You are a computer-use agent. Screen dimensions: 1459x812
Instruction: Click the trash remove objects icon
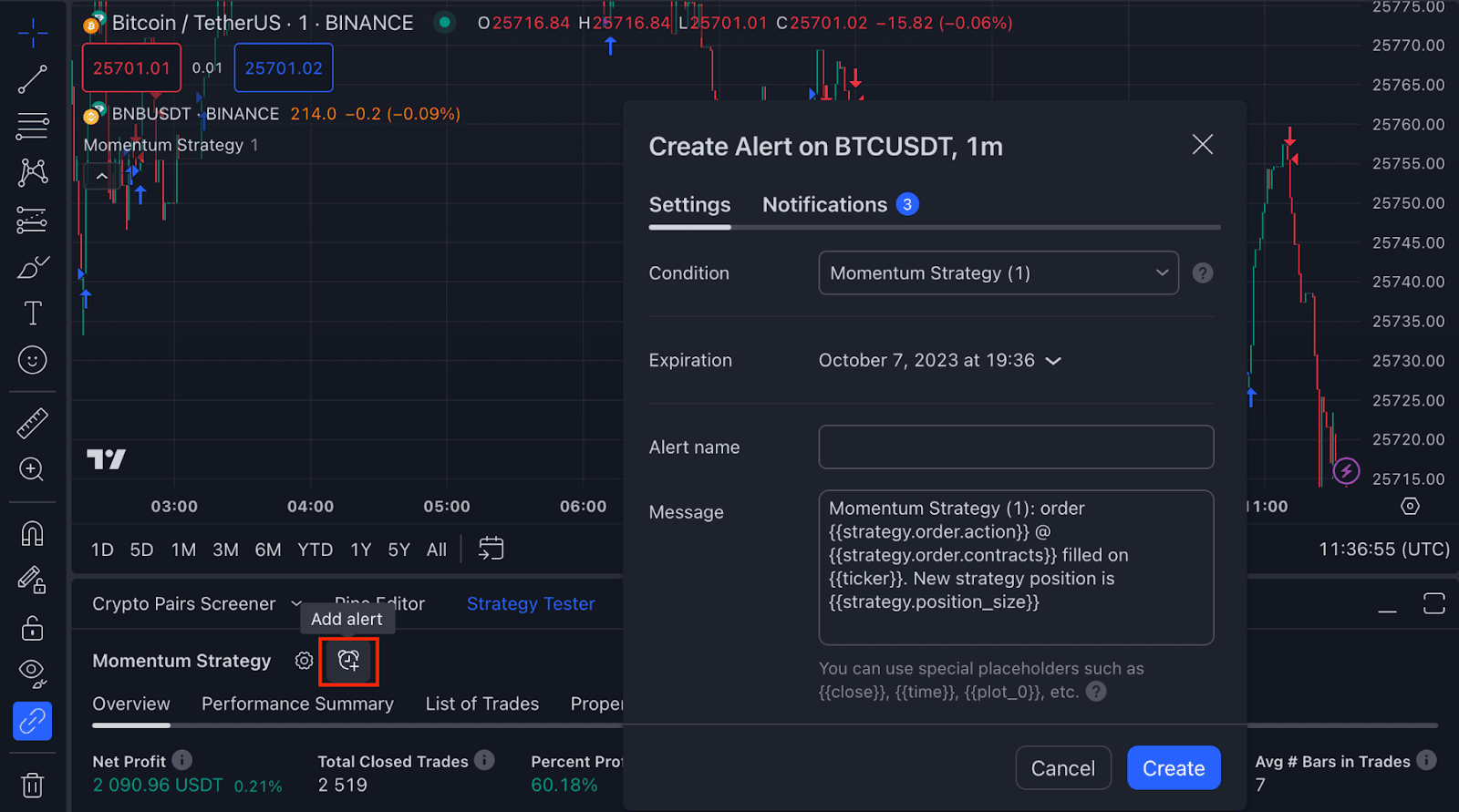pos(33,785)
